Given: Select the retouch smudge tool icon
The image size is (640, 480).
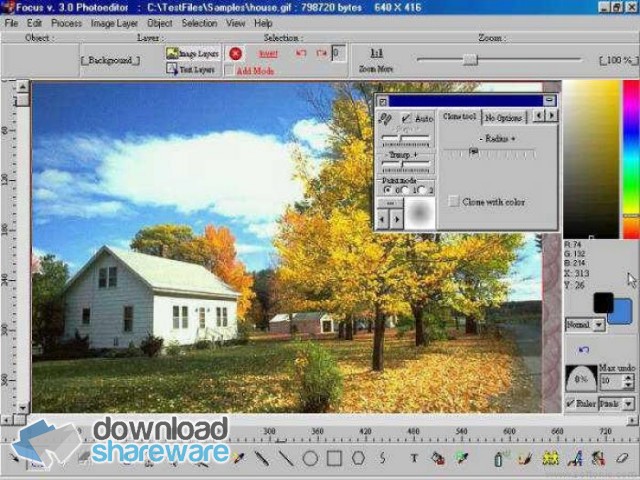Looking at the screenshot, I should [598, 458].
